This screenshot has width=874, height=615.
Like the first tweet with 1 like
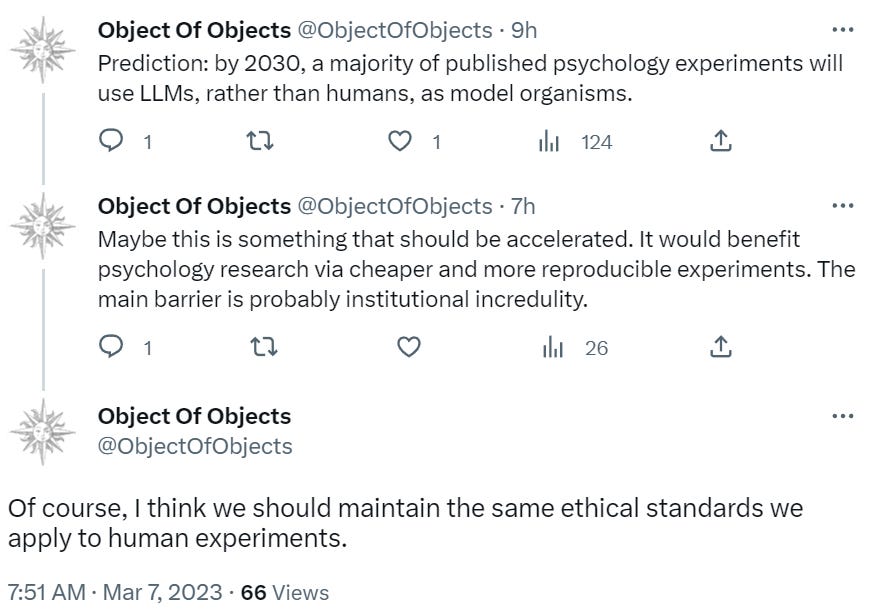coord(400,142)
